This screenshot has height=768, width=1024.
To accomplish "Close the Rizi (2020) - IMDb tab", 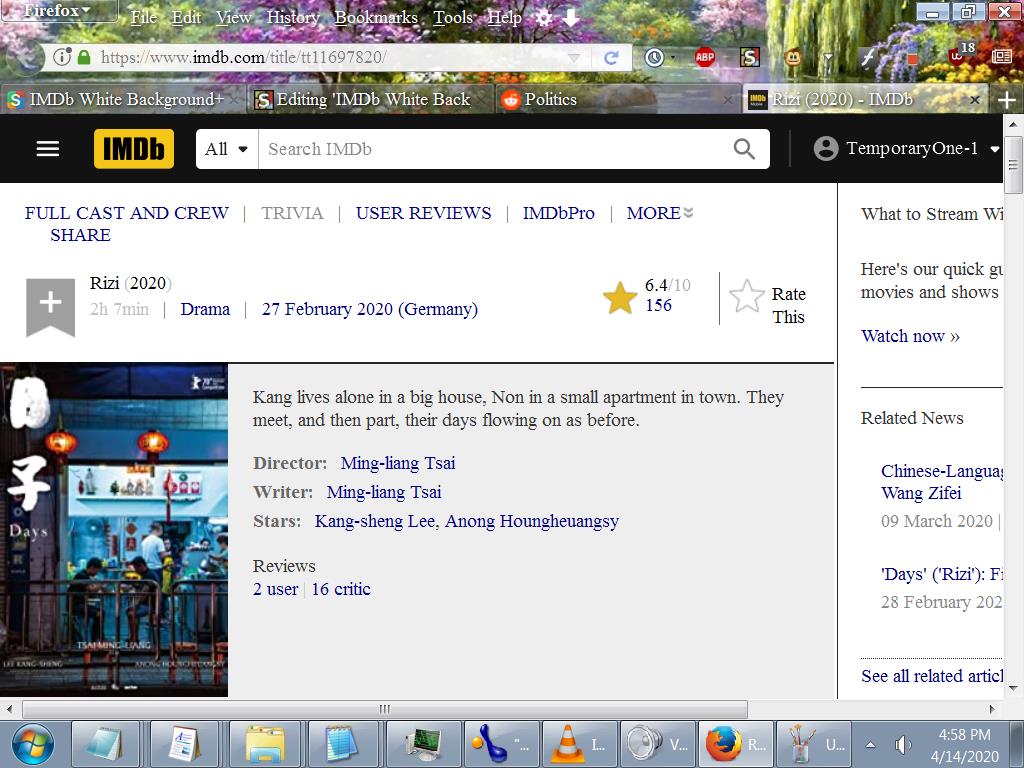I will pos(974,100).
